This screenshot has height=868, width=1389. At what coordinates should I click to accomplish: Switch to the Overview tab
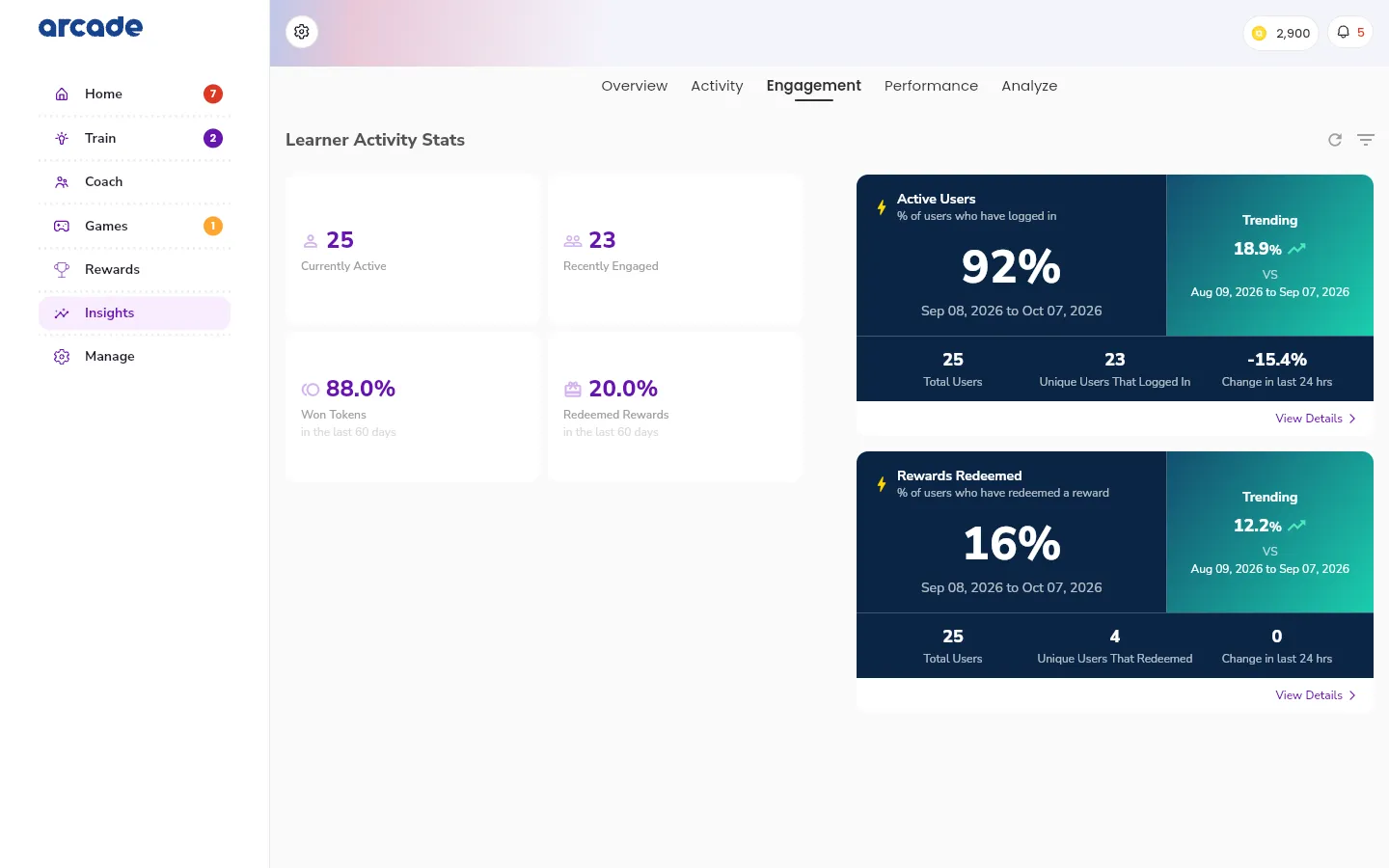[635, 86]
